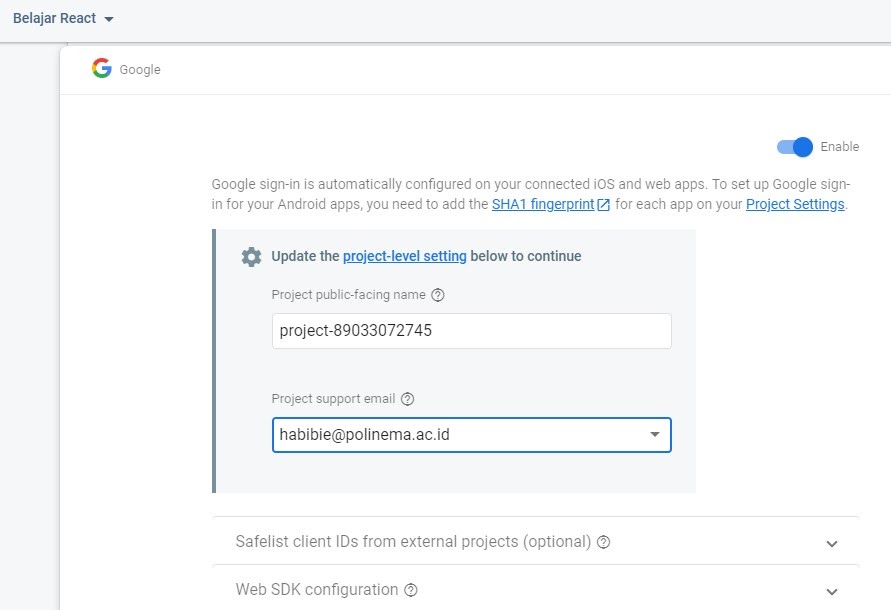This screenshot has height=610, width=891.
Task: Open help for Web SDK configuration
Action: (411, 590)
